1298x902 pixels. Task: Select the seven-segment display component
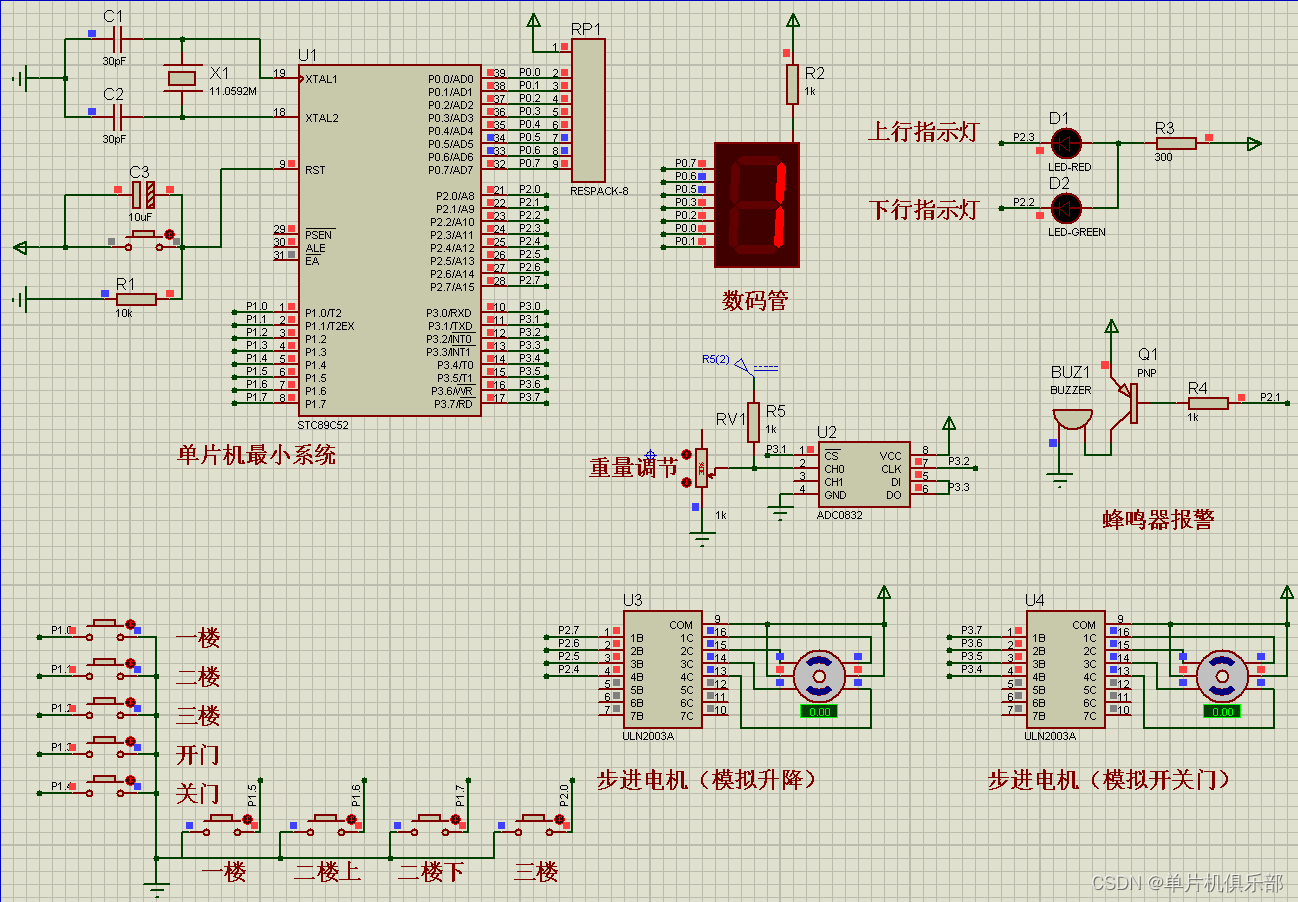tap(757, 204)
